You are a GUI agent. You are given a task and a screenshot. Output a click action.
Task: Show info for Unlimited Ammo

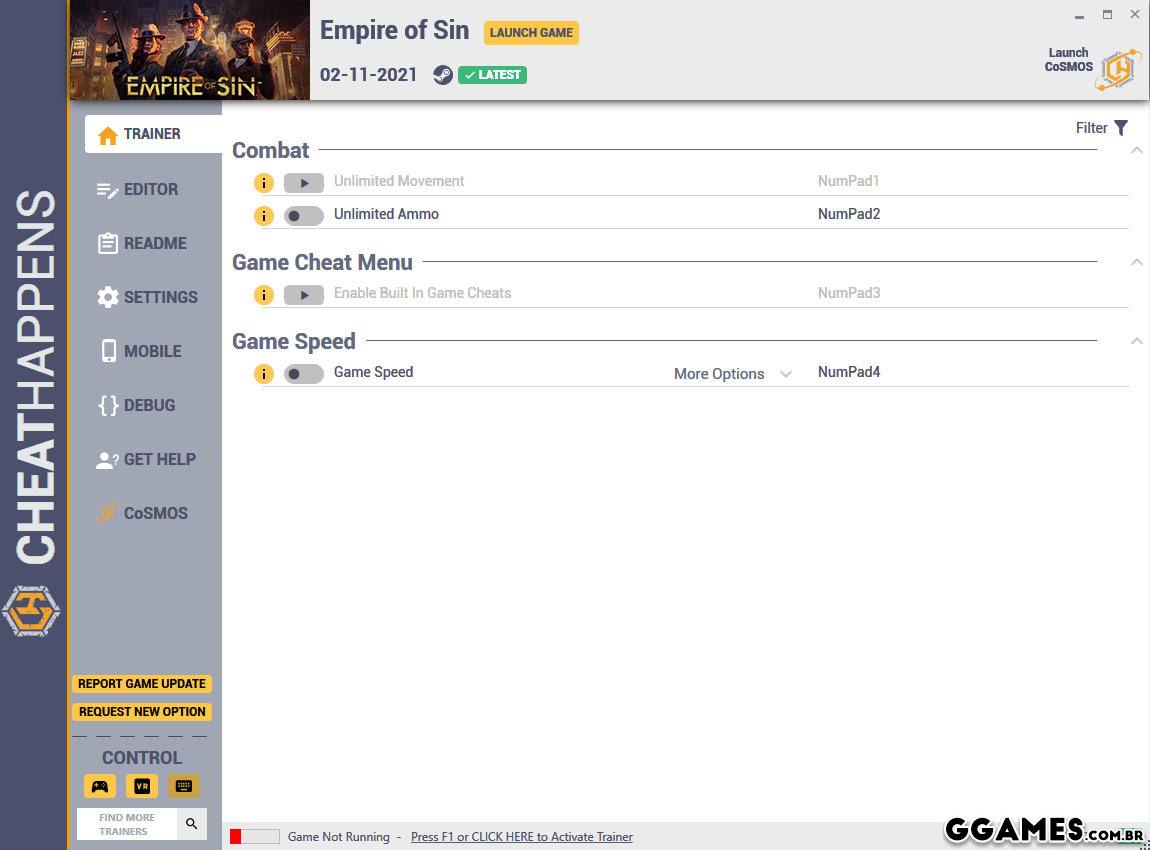(263, 215)
